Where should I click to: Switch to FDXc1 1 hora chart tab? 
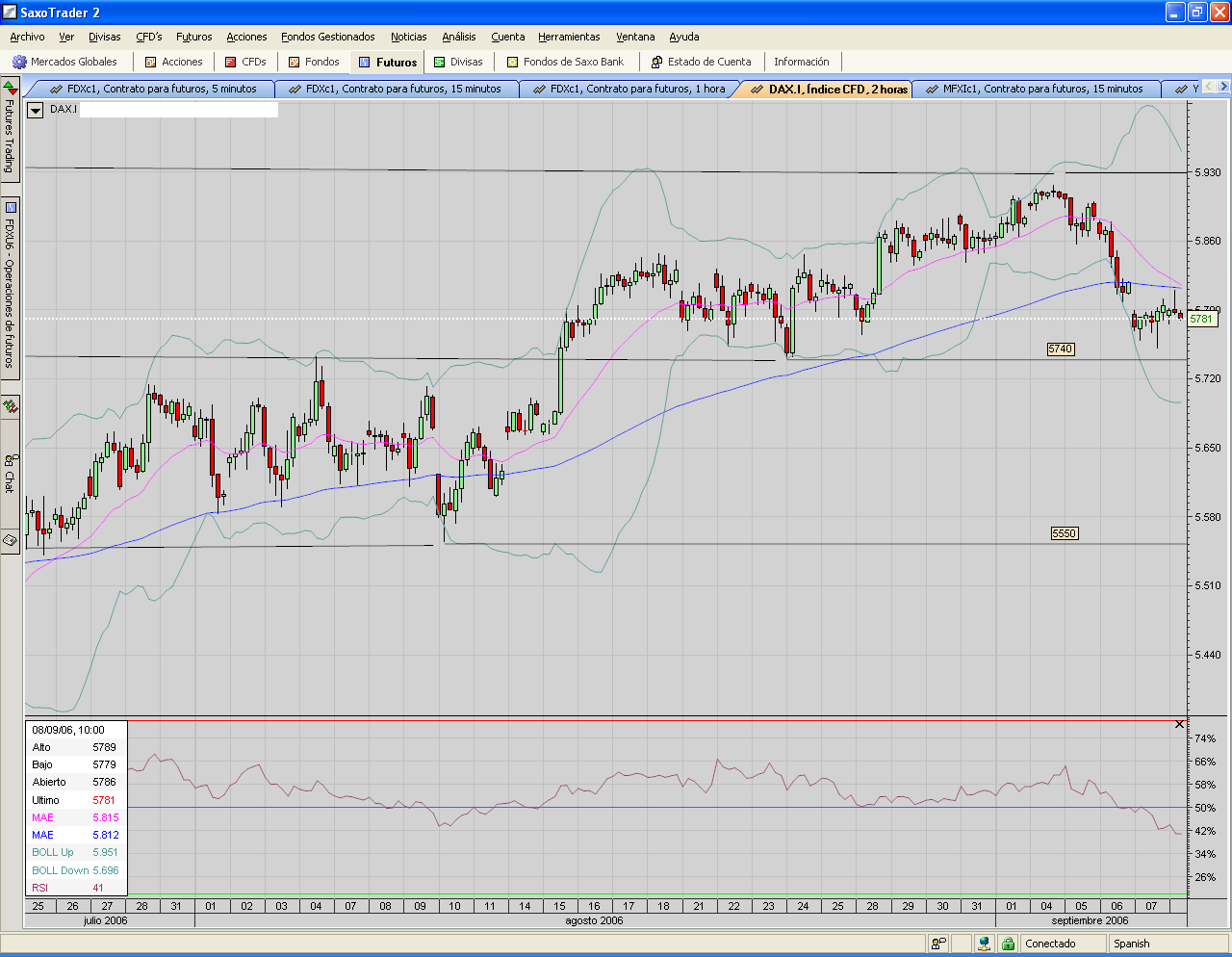click(629, 89)
